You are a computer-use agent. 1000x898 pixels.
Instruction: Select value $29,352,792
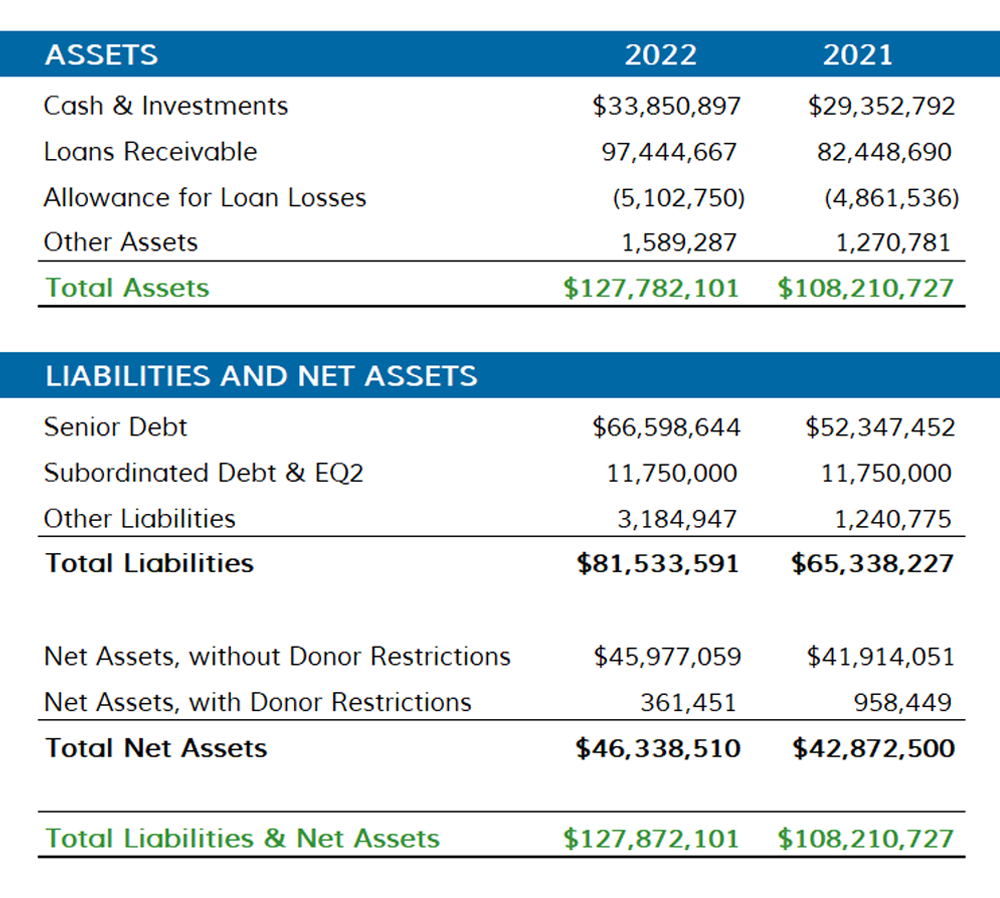coord(881,106)
